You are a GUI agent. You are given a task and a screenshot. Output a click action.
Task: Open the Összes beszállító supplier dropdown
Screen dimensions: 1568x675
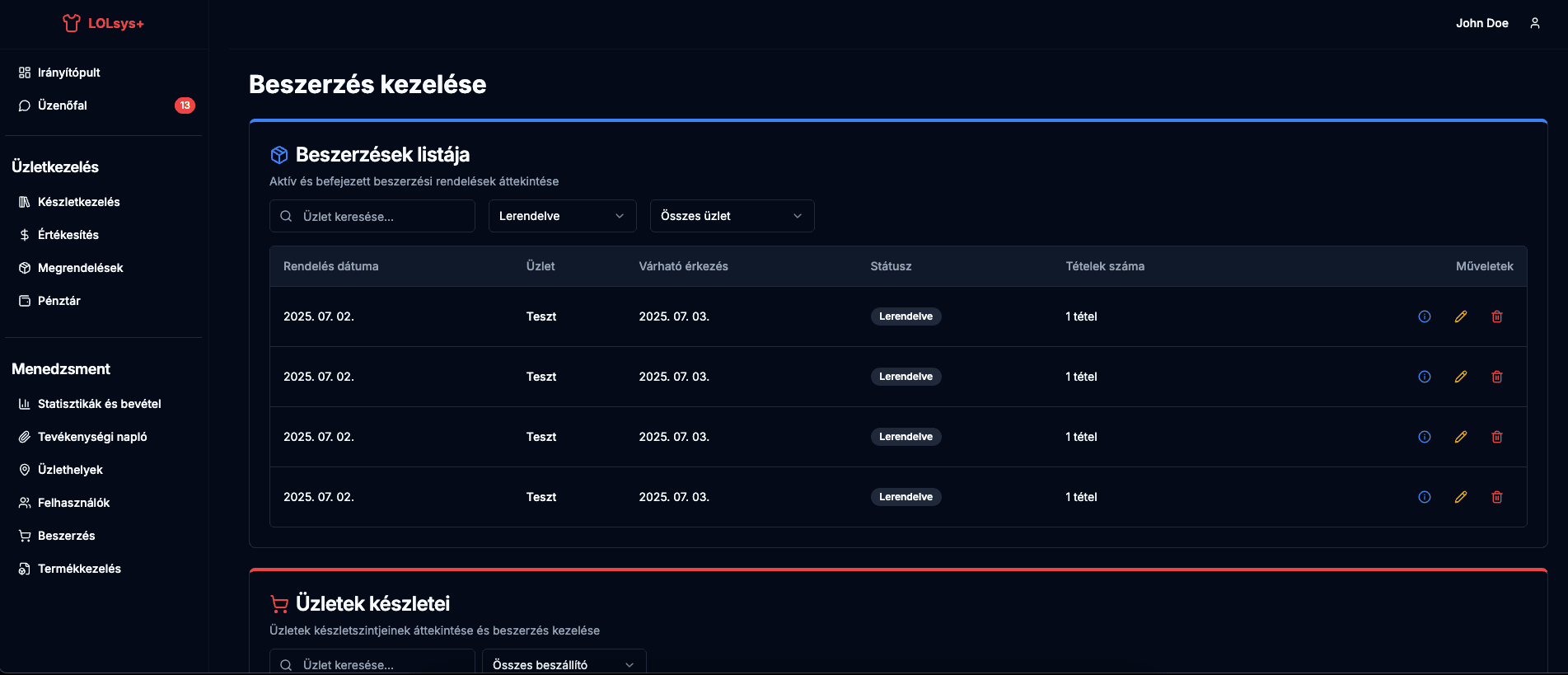coord(564,664)
